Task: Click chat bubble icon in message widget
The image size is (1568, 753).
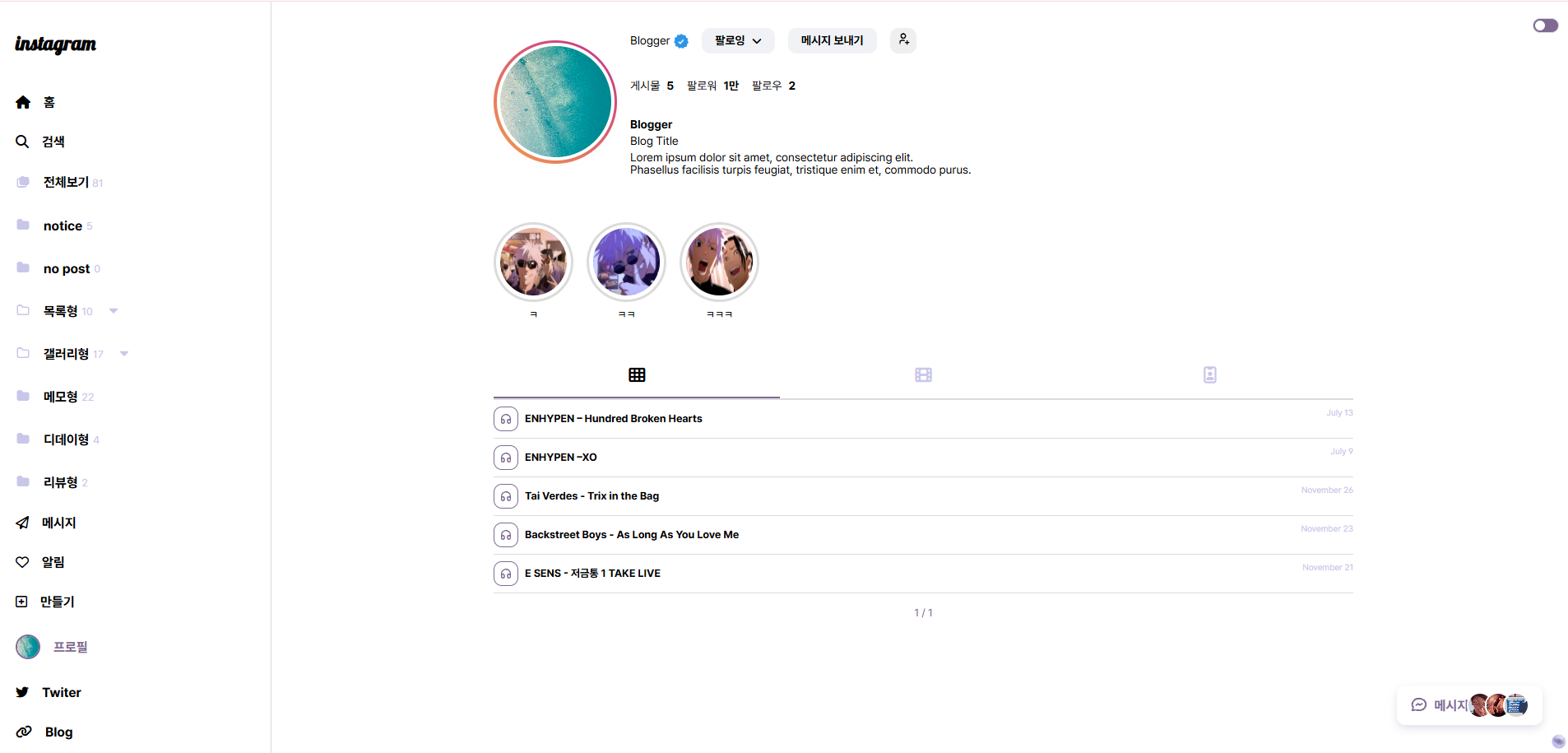Action: (x=1419, y=705)
